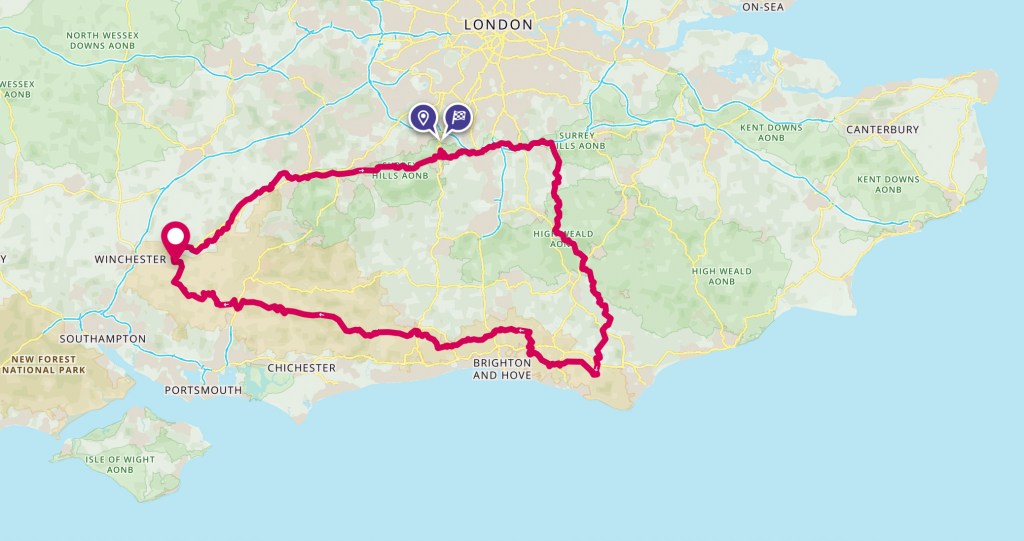Click the North Wessex Downs AONB label

pyautogui.click(x=102, y=41)
